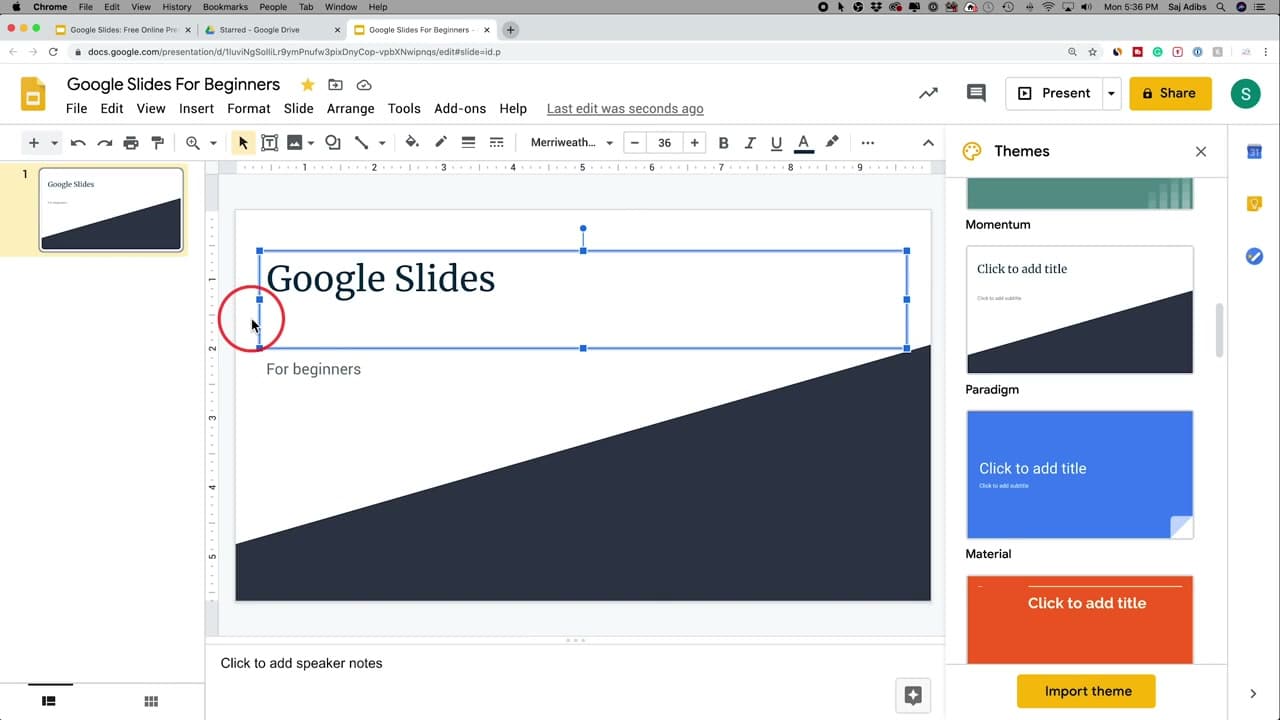1280x720 pixels.
Task: Open the Format menu
Action: tap(249, 108)
